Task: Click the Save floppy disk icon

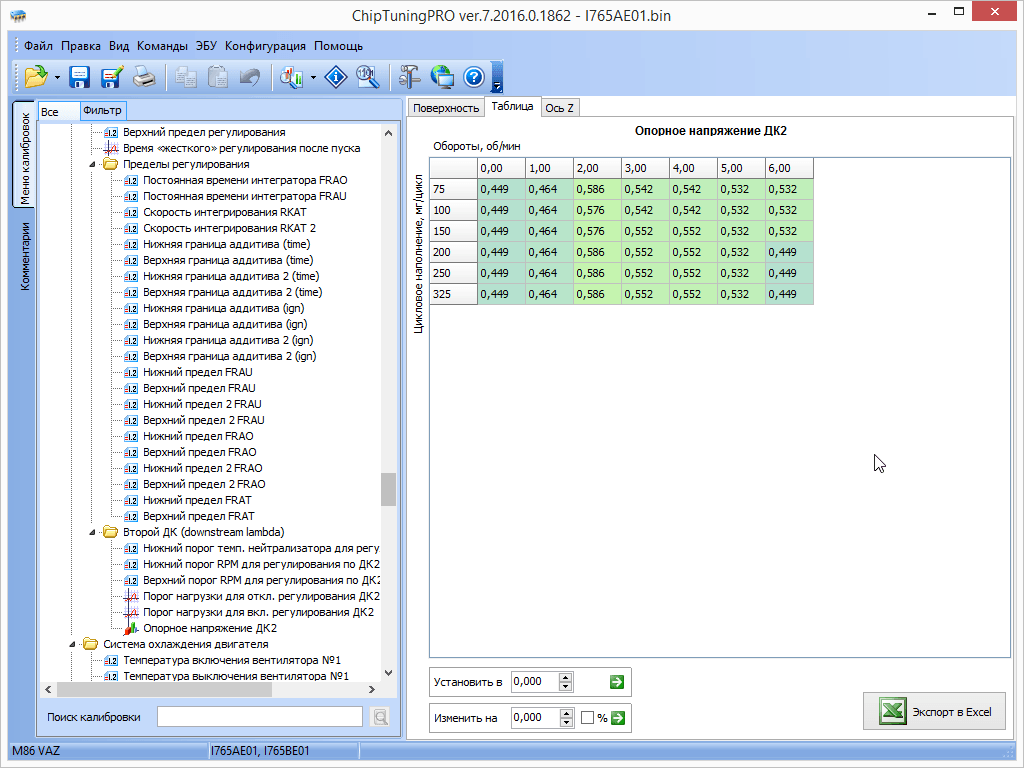Action: tap(80, 77)
